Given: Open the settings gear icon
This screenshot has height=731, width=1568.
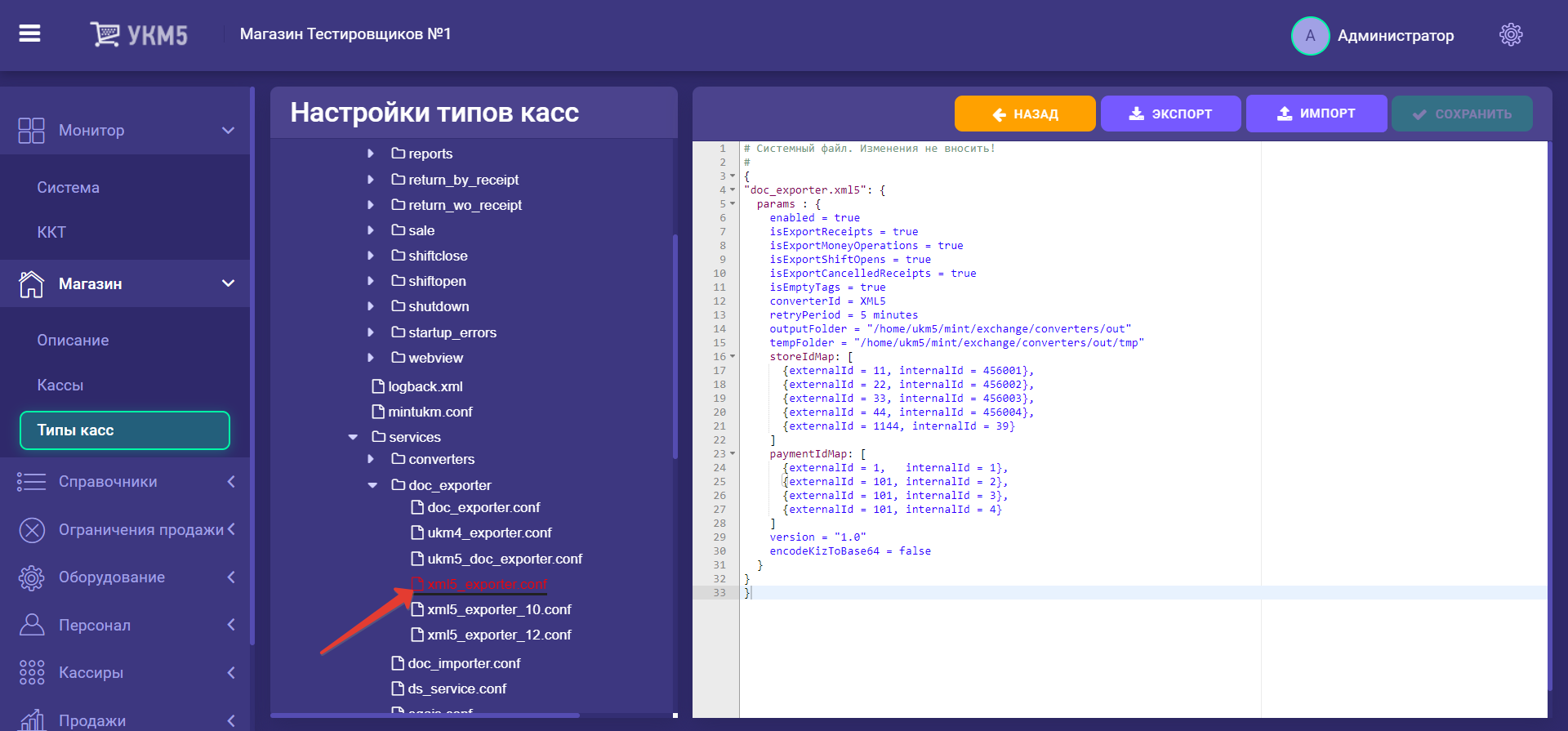Looking at the screenshot, I should [1511, 34].
